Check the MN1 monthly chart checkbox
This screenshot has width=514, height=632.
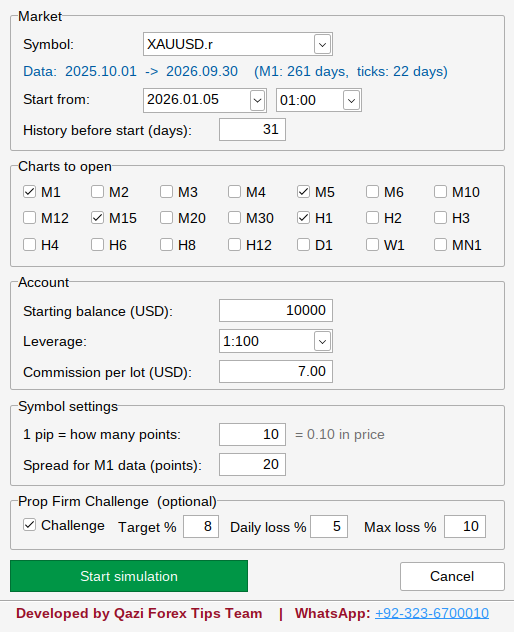[440, 245]
